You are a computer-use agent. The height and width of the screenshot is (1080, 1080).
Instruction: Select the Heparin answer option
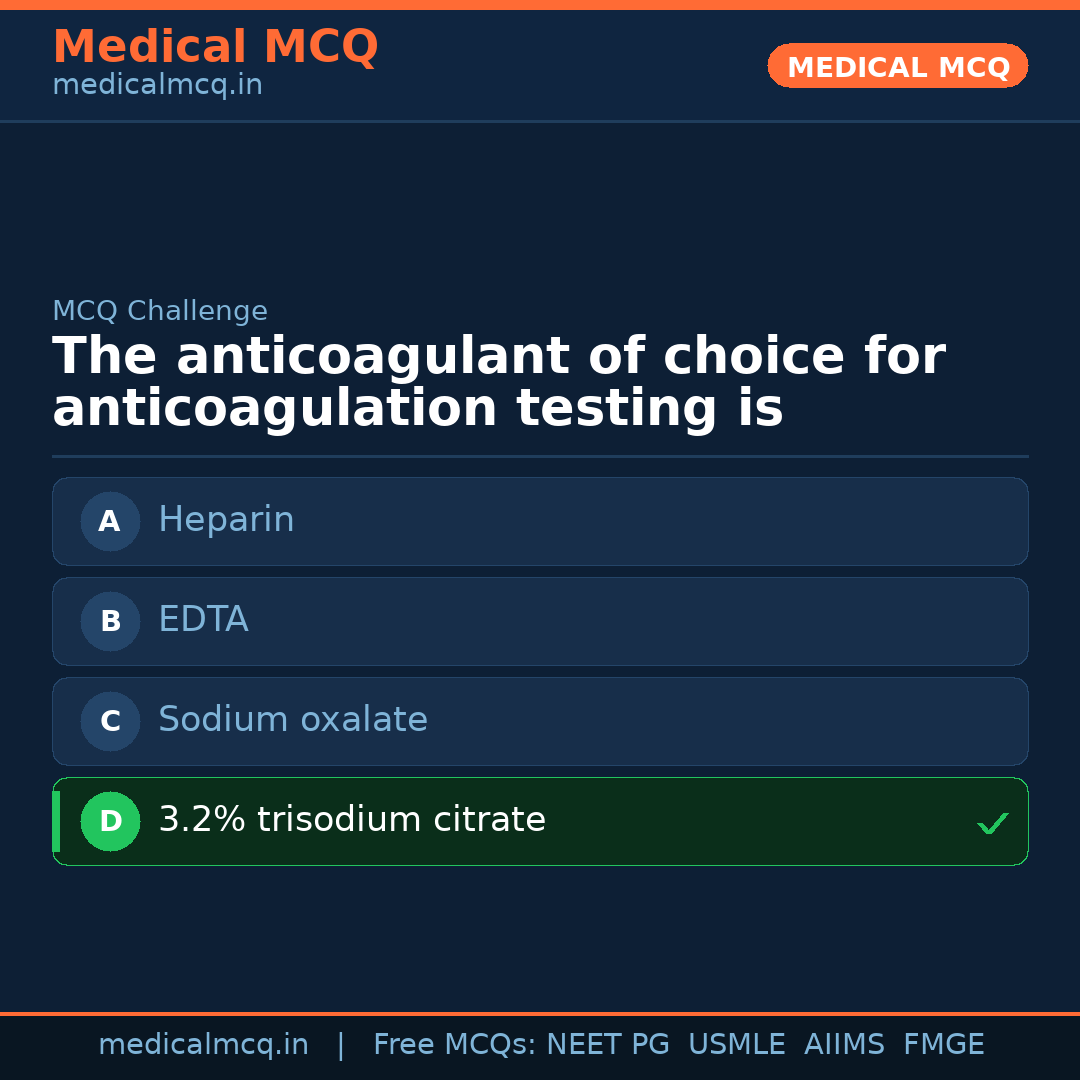540,521
